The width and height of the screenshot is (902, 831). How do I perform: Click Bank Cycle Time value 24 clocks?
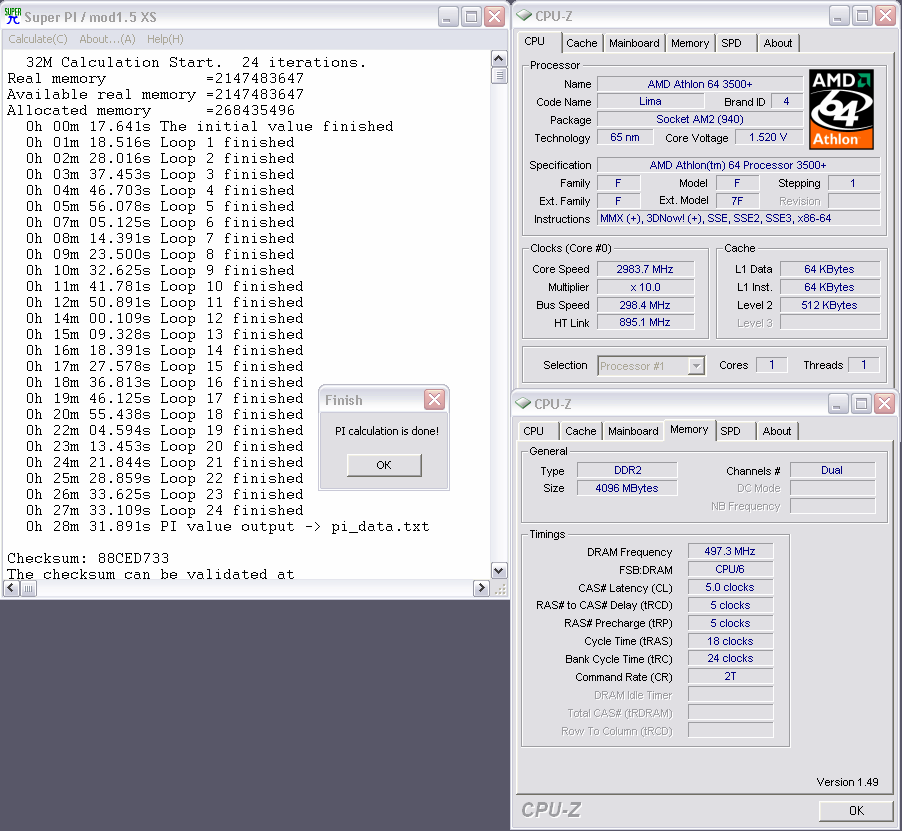coord(730,658)
